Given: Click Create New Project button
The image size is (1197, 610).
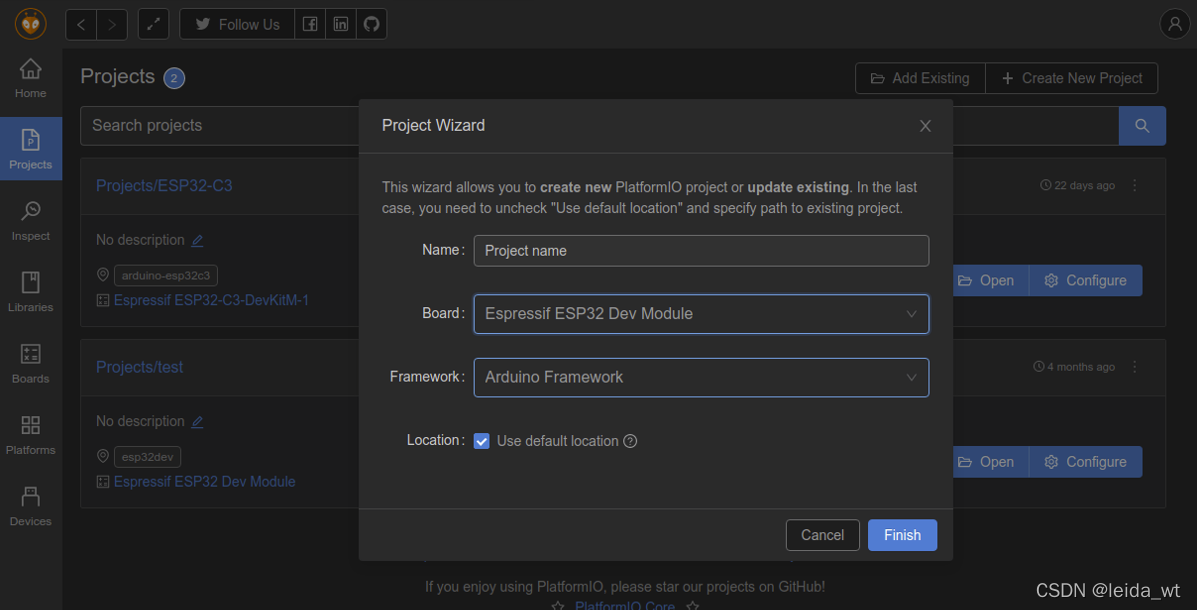Looking at the screenshot, I should [1072, 78].
